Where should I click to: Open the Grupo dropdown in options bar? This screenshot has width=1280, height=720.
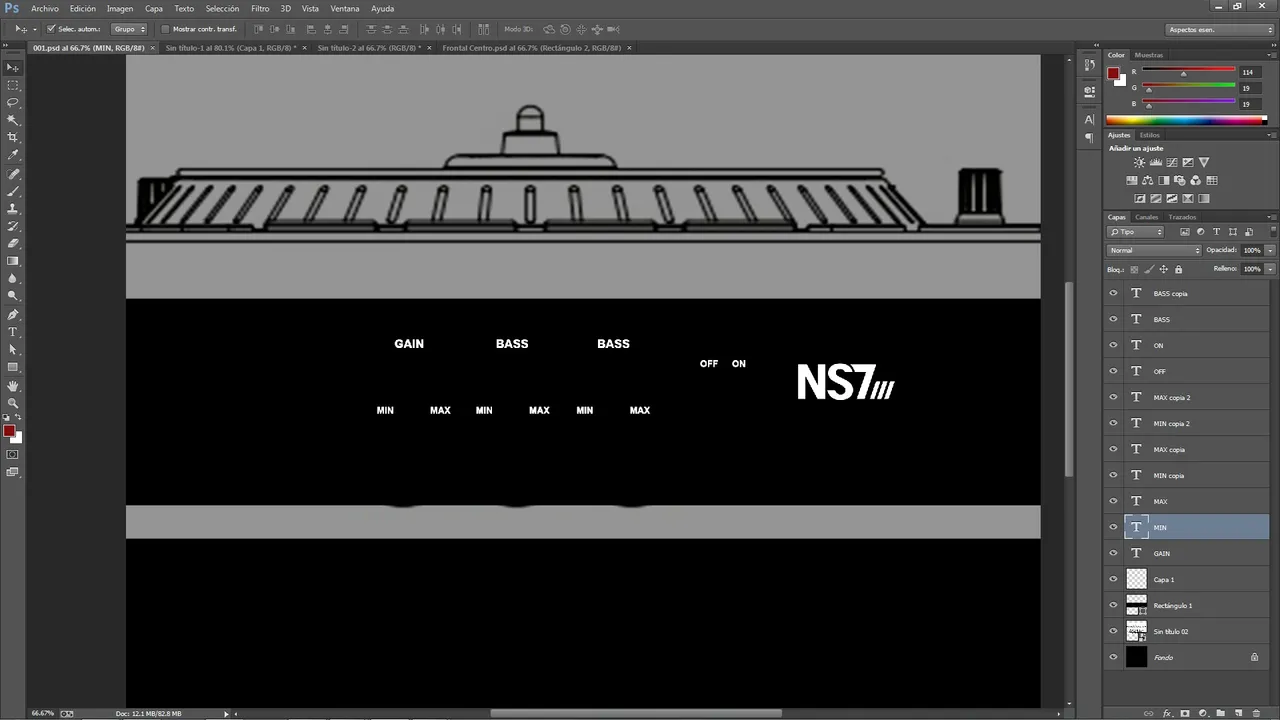click(x=129, y=29)
